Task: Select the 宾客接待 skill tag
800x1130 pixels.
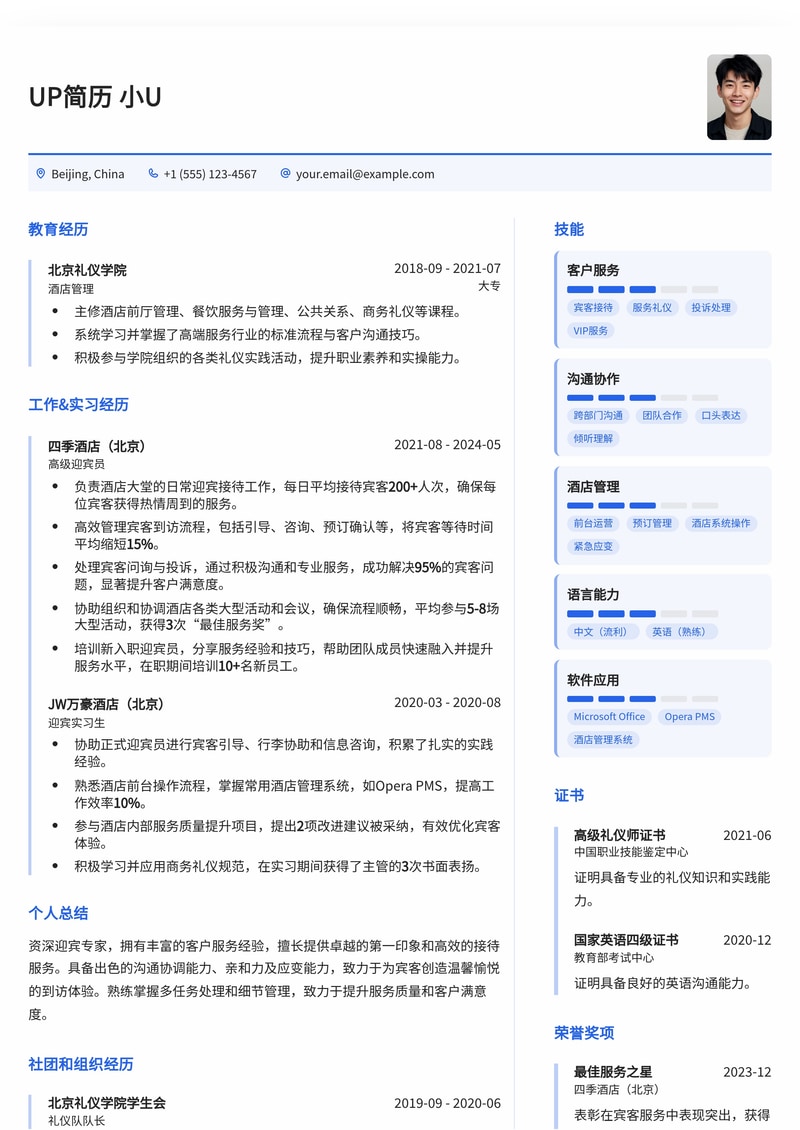Action: coord(592,307)
